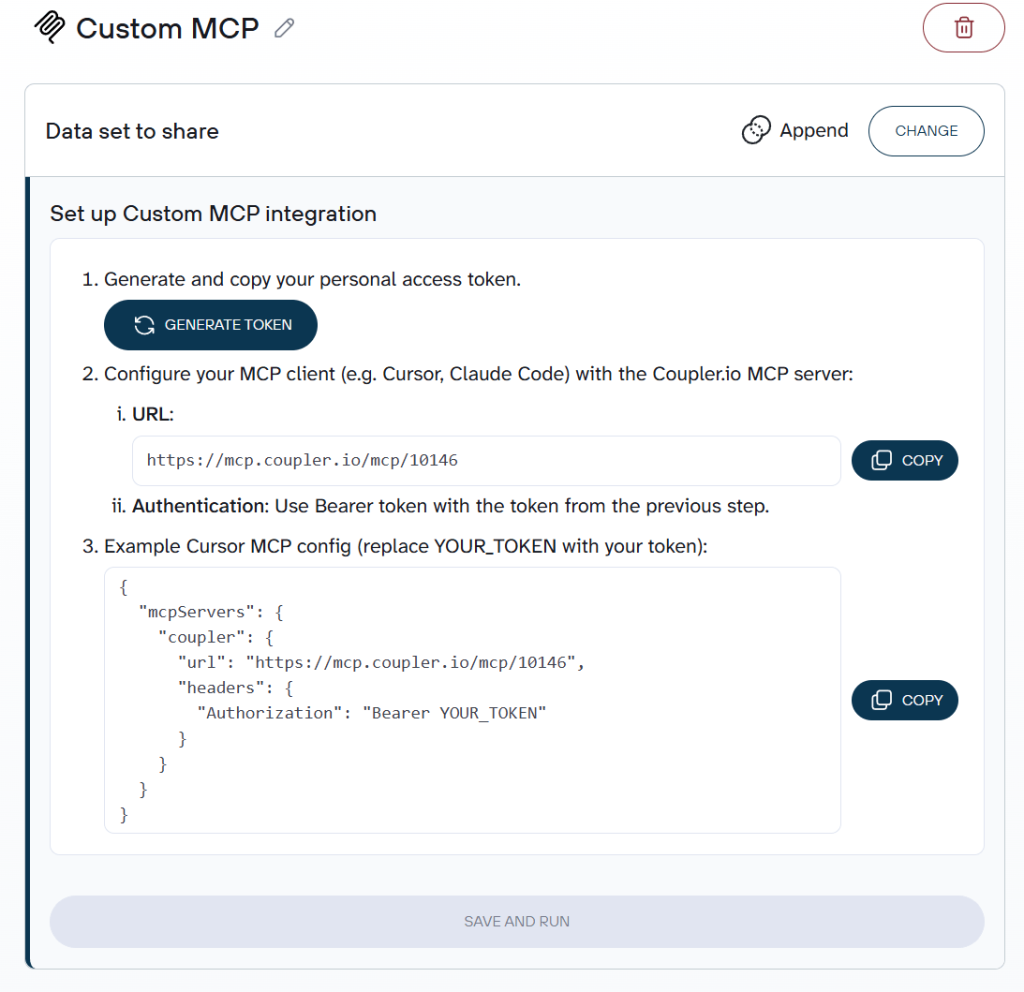Click the dashed-circle icon near Append
This screenshot has height=992, width=1024.
click(x=756, y=130)
